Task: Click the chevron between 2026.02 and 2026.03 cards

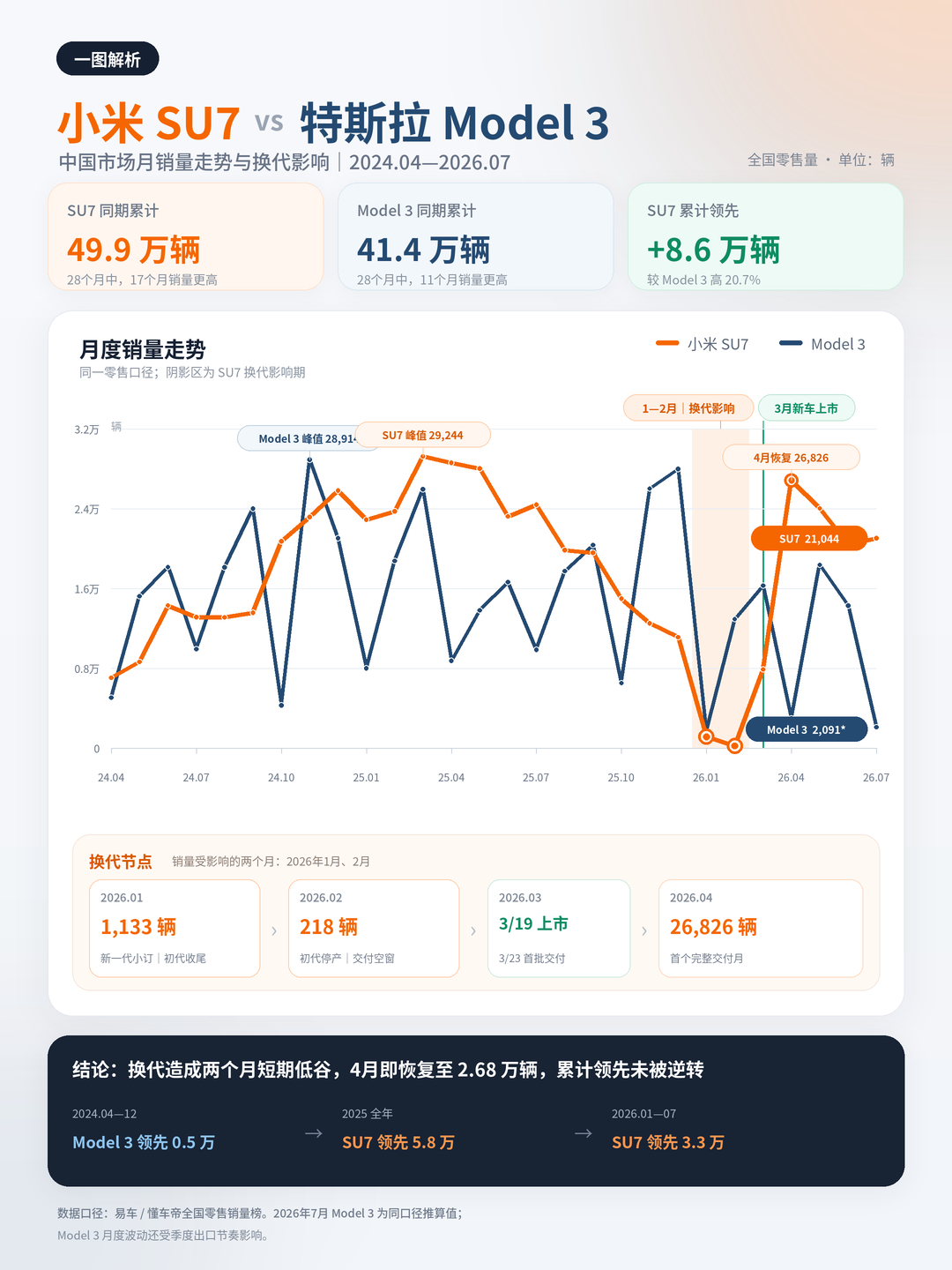Action: tap(473, 930)
